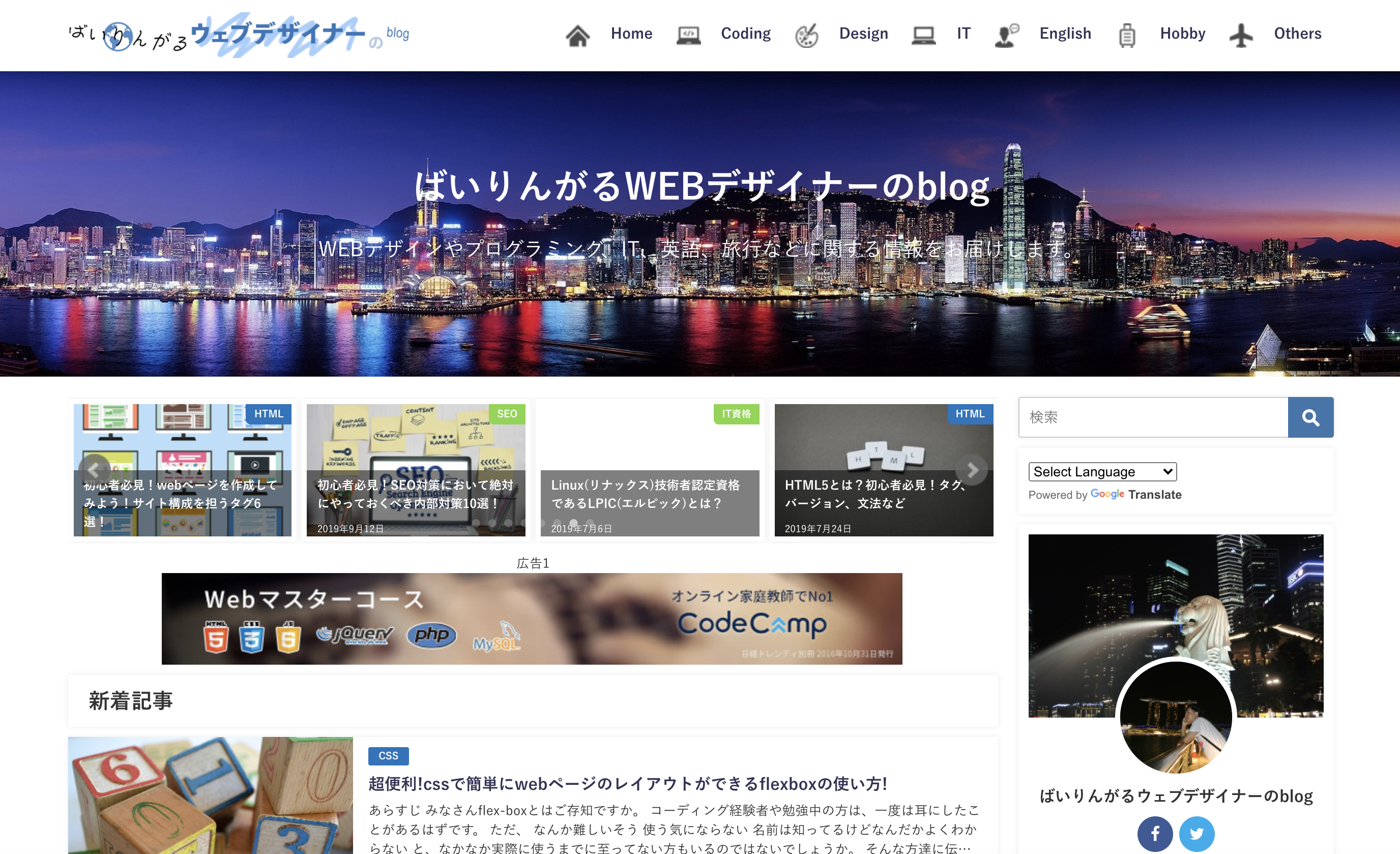Click the airplane icon beside Others
The width and height of the screenshot is (1400, 854).
[1241, 35]
